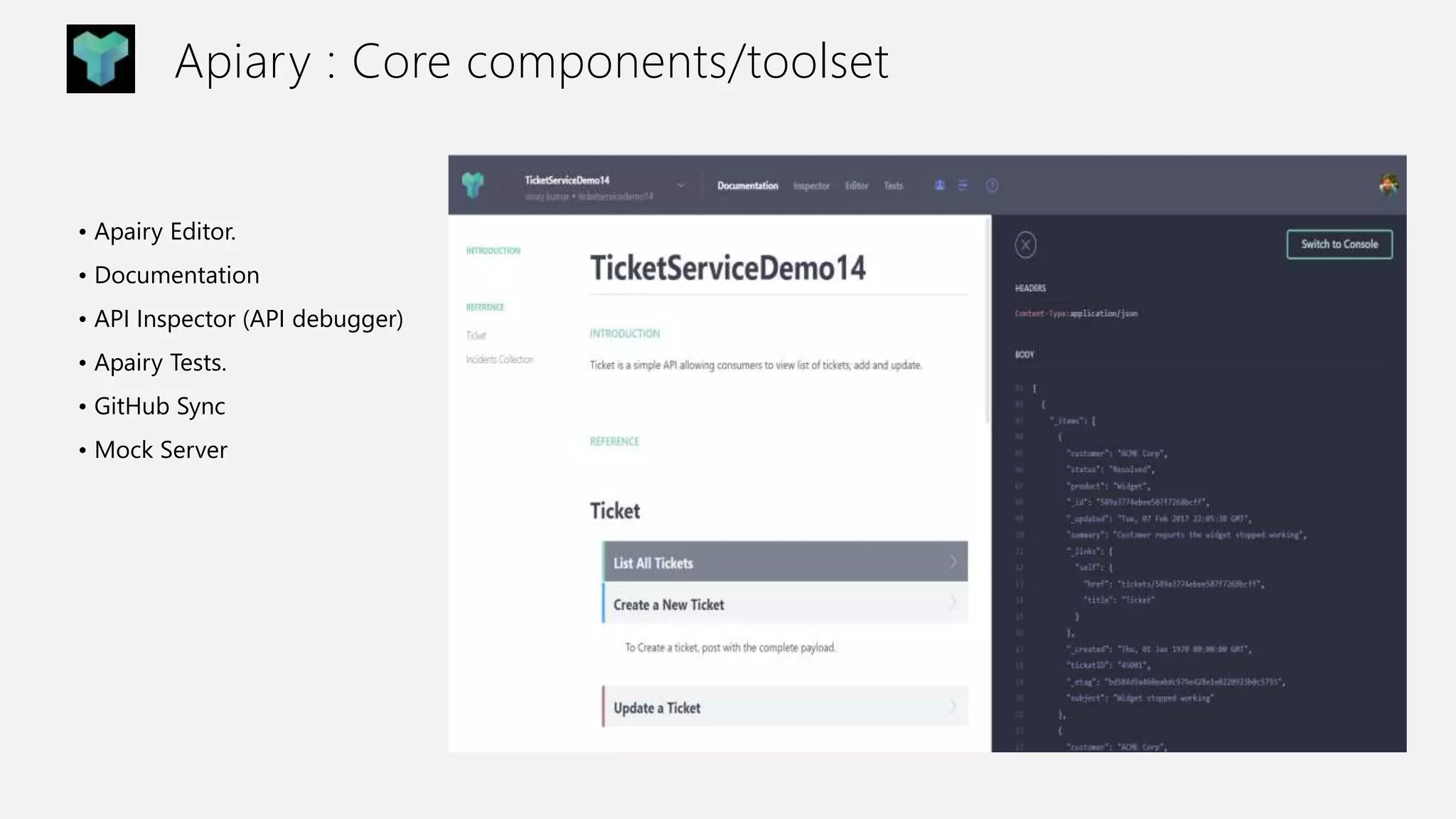Click the TicketServiceDemo14 page heading
The image size is (1456, 819).
coord(728,268)
